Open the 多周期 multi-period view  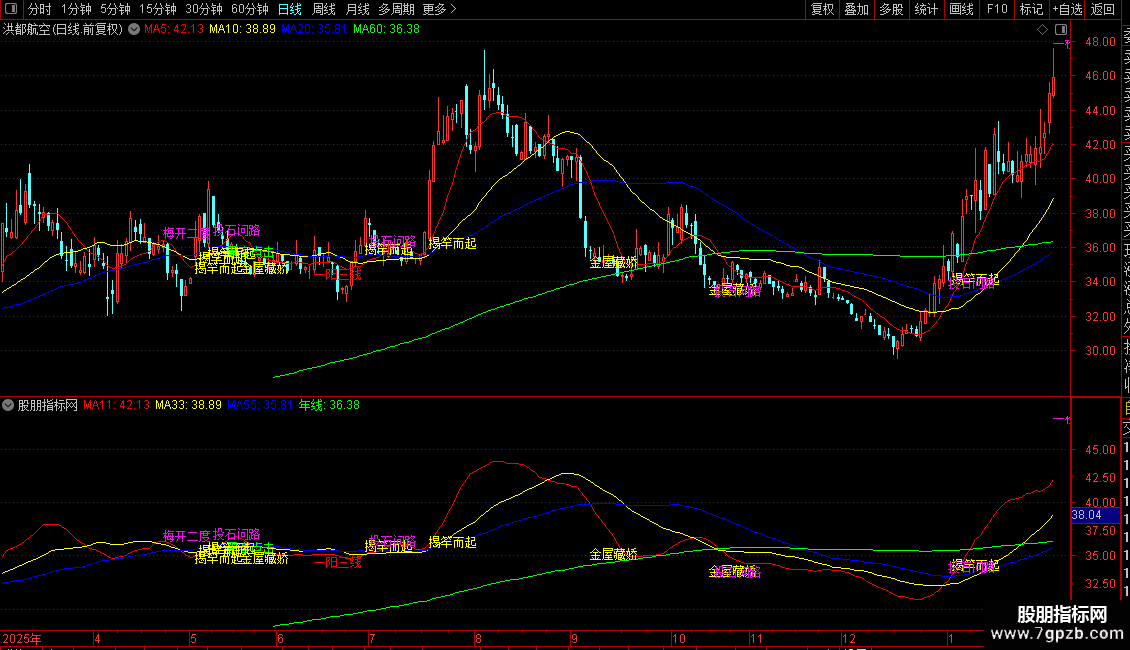tap(397, 9)
